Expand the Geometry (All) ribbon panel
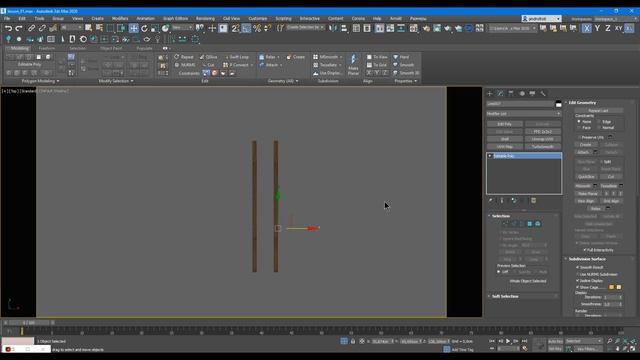Viewport: 640px width, 360px height. [283, 81]
